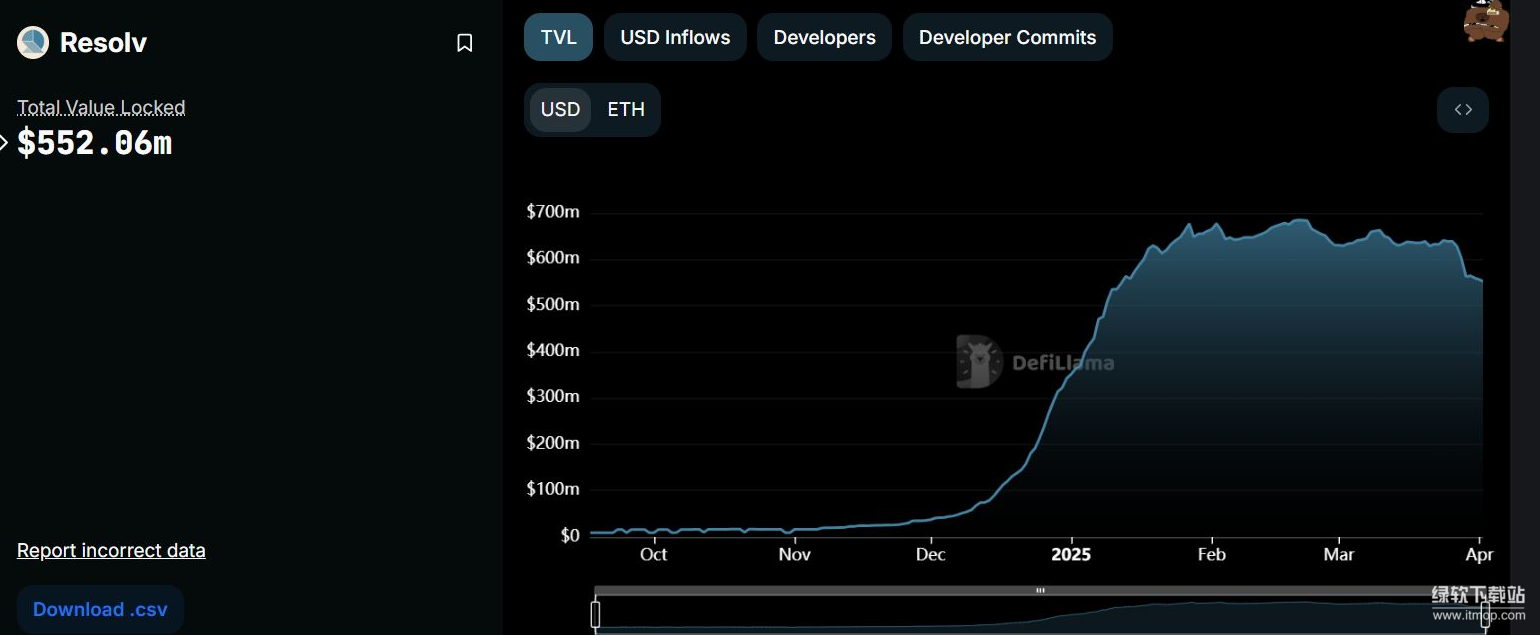Click the Resolv protocol name
Viewport: 1540px width, 635px height.
103,43
